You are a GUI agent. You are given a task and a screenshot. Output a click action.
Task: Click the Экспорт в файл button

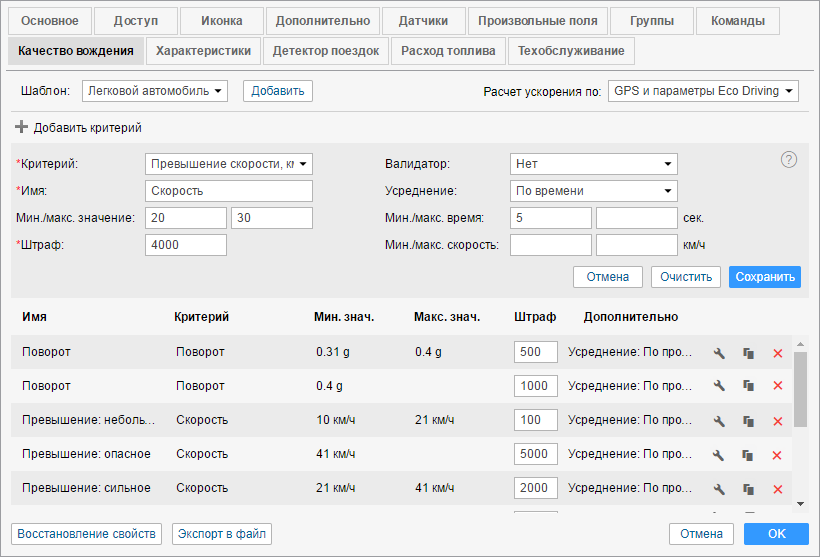pos(222,534)
